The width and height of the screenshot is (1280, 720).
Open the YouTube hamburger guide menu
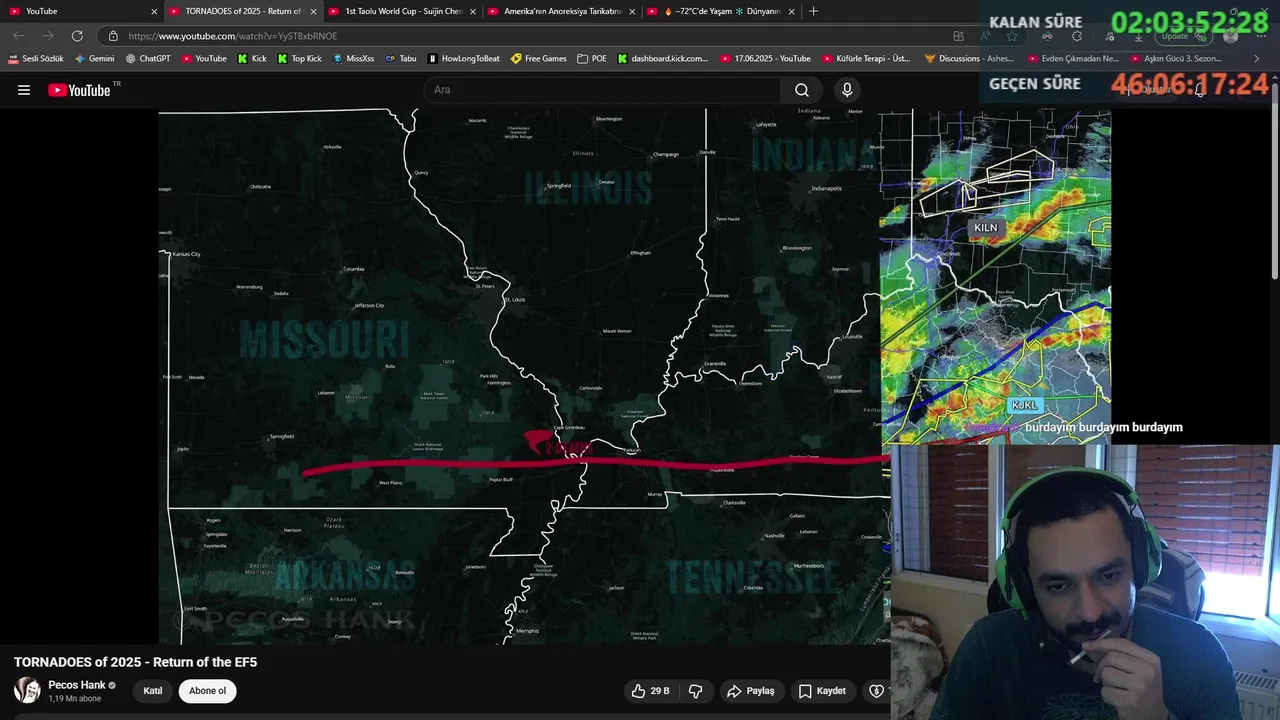tap(24, 90)
